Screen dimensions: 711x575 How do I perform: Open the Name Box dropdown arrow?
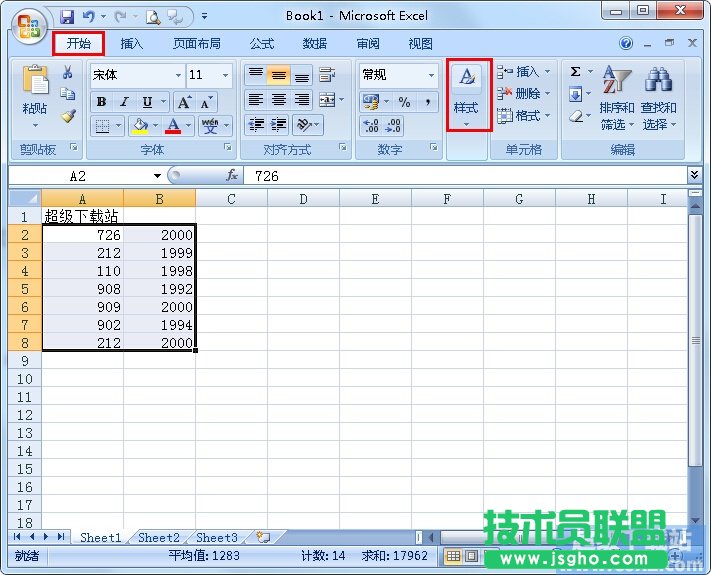point(157,176)
